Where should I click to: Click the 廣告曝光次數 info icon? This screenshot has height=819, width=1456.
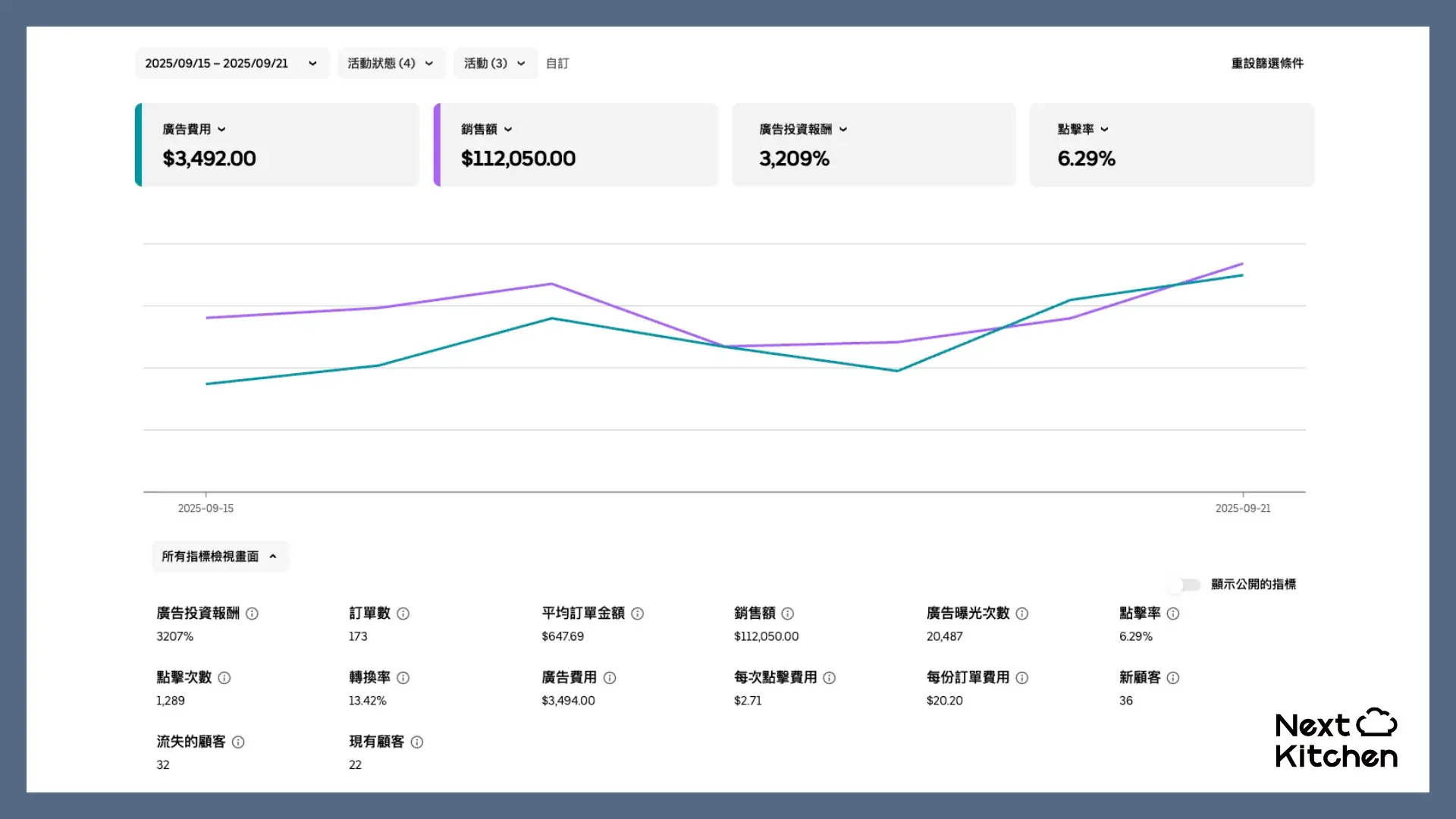pos(1022,614)
